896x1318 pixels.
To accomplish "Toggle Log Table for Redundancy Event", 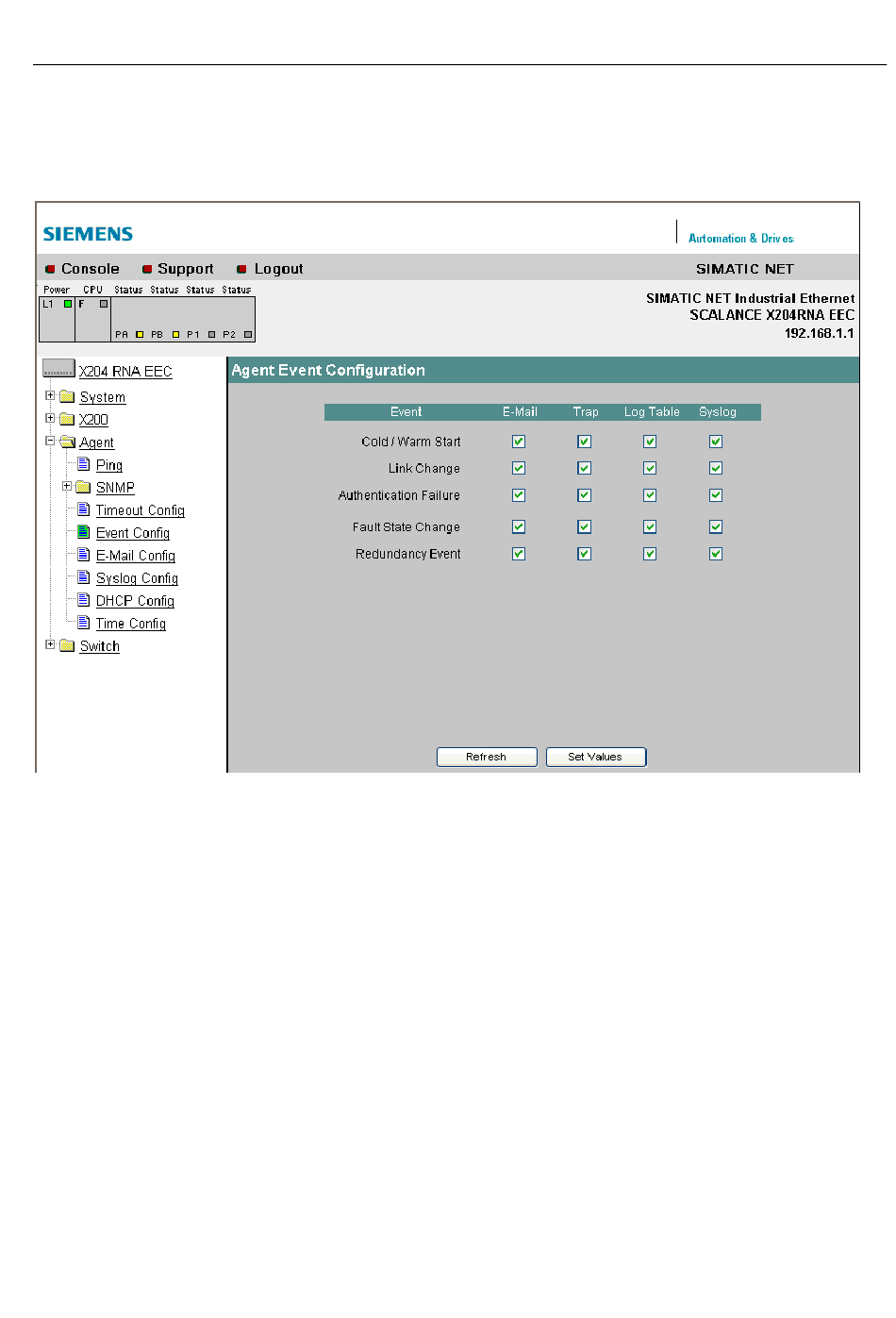I will coord(650,554).
